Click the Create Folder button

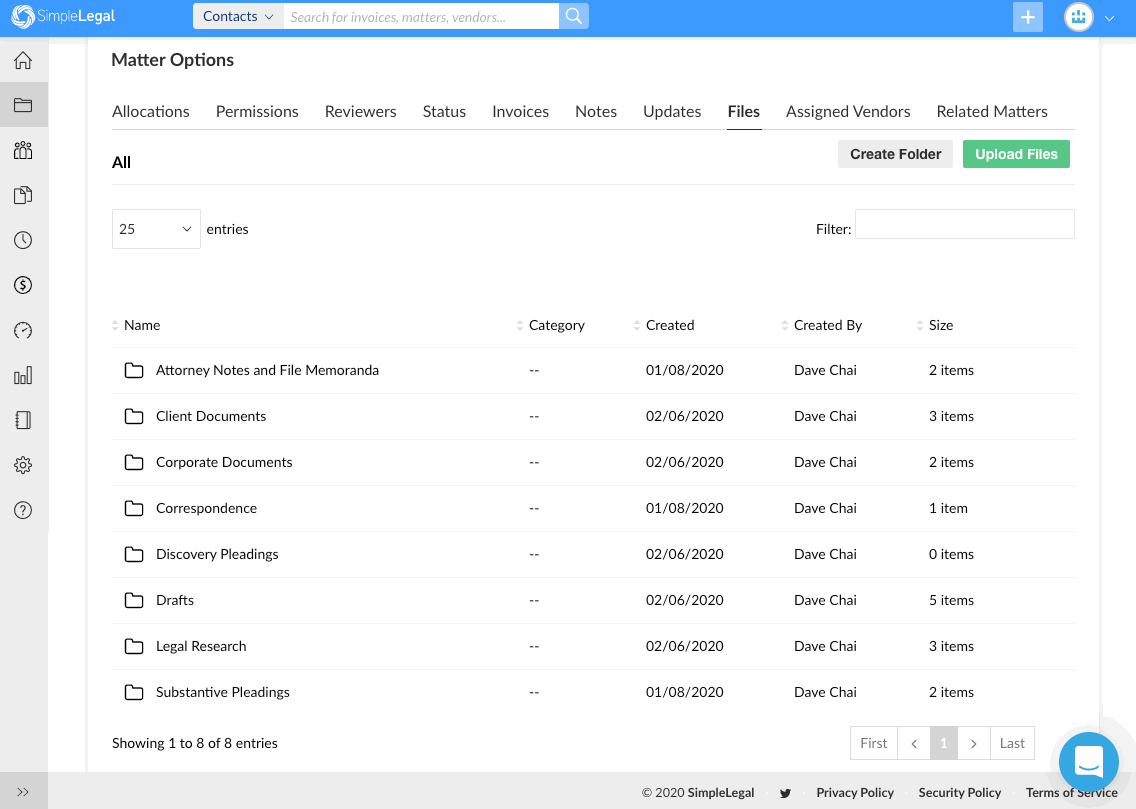[x=895, y=154]
